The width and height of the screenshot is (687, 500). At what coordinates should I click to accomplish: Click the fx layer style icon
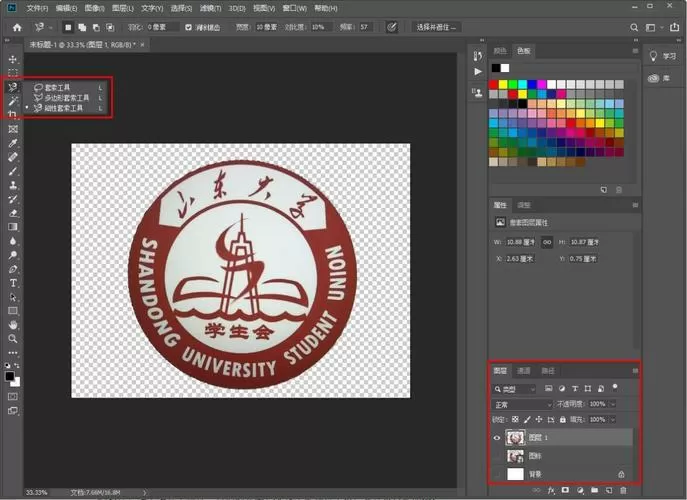551,490
